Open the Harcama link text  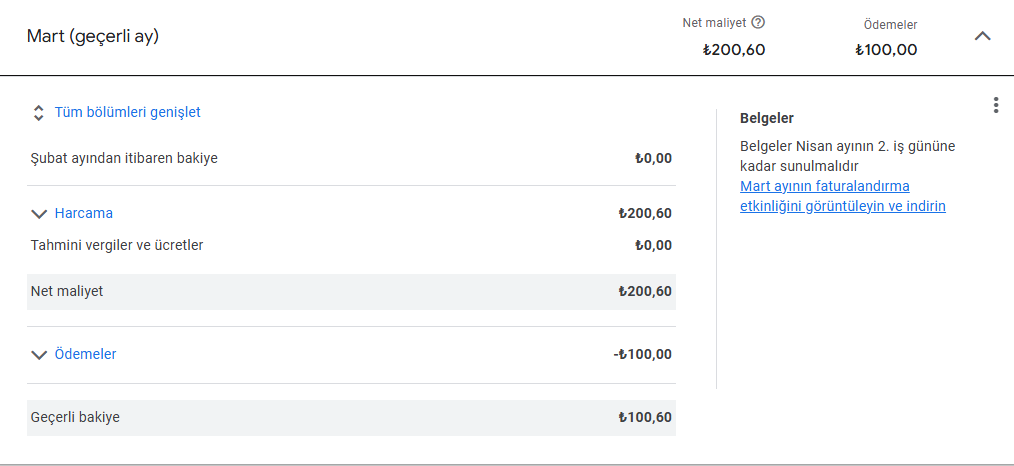click(x=83, y=213)
